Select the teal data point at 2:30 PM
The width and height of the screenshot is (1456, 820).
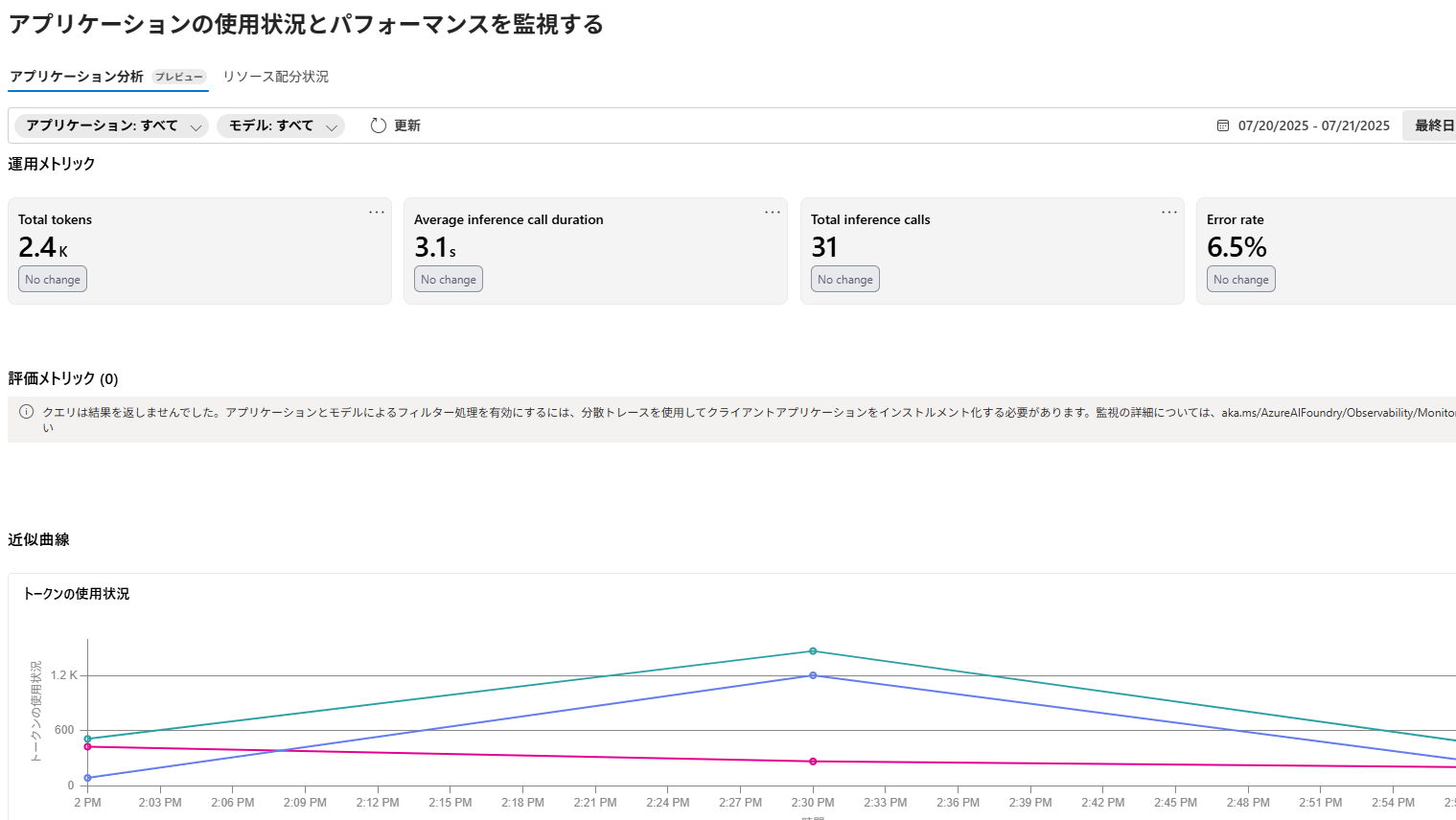pyautogui.click(x=813, y=650)
